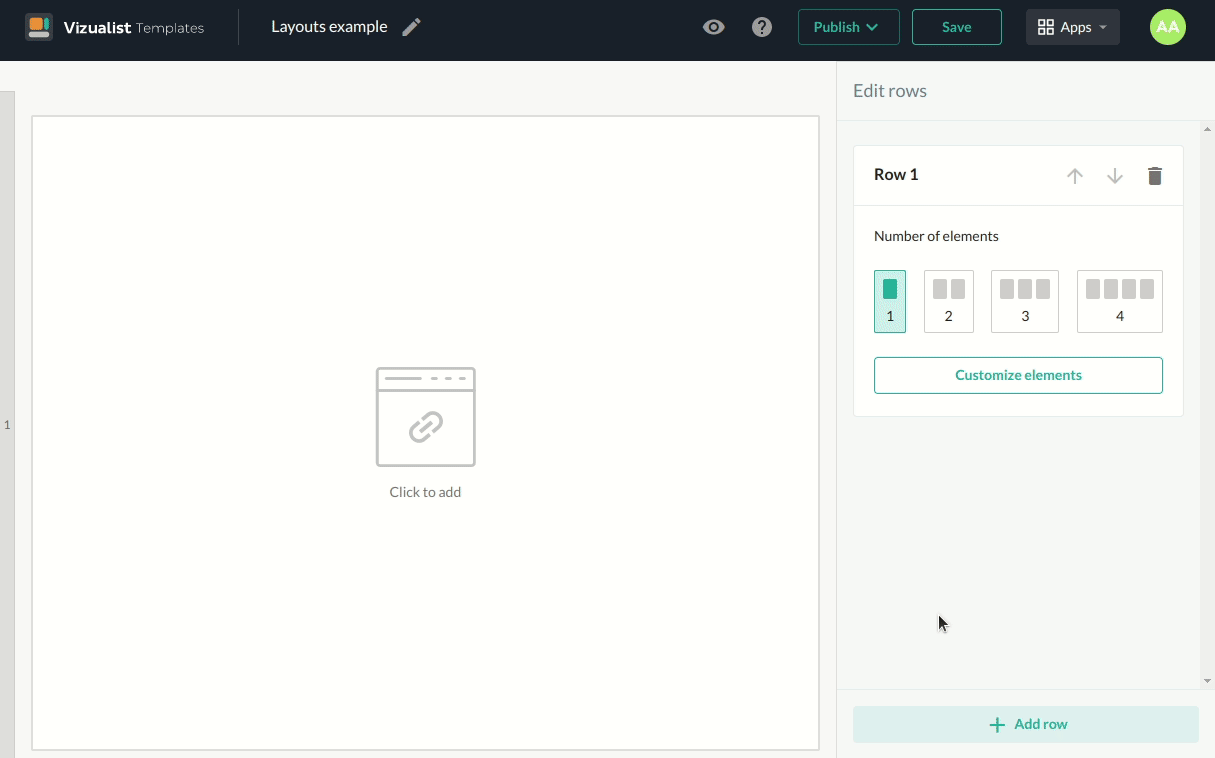Open preview with the eye icon
This screenshot has height=758, width=1215.
click(713, 28)
